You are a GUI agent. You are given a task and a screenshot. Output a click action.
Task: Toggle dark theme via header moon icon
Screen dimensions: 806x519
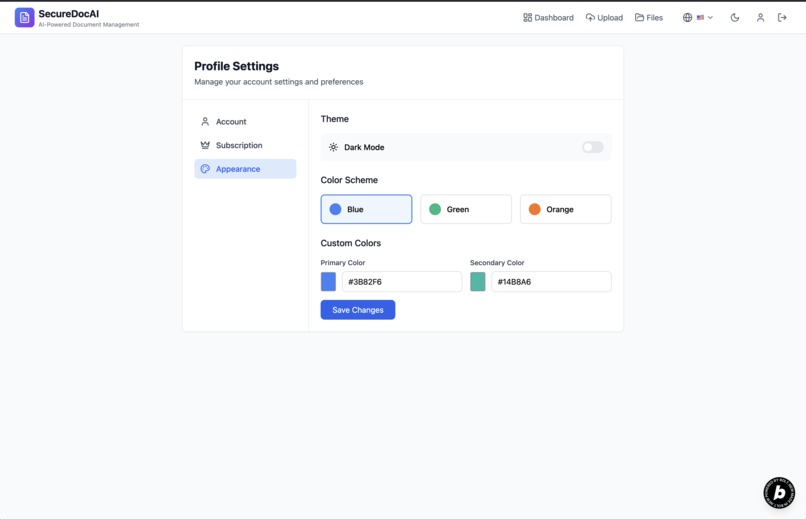coord(735,17)
